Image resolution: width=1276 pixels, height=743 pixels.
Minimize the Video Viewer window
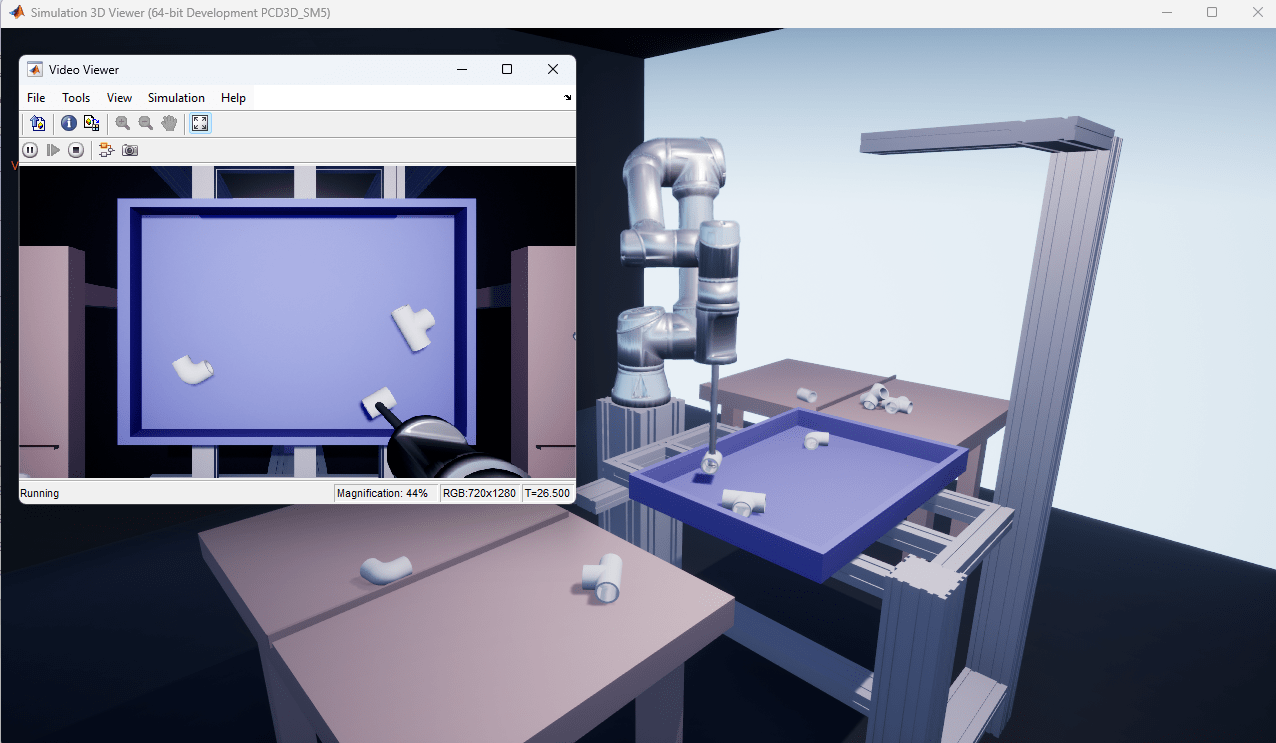pos(462,69)
